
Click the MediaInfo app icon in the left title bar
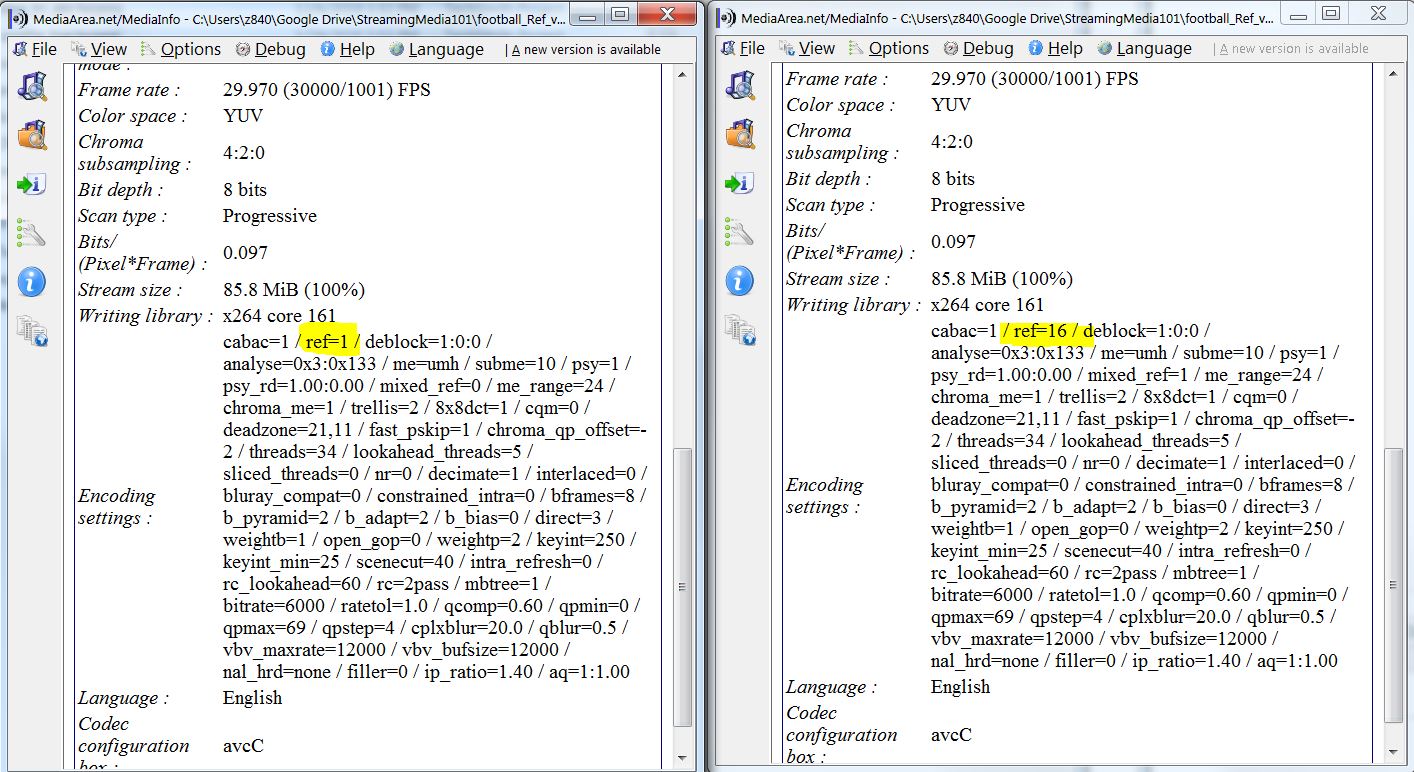coord(17,17)
